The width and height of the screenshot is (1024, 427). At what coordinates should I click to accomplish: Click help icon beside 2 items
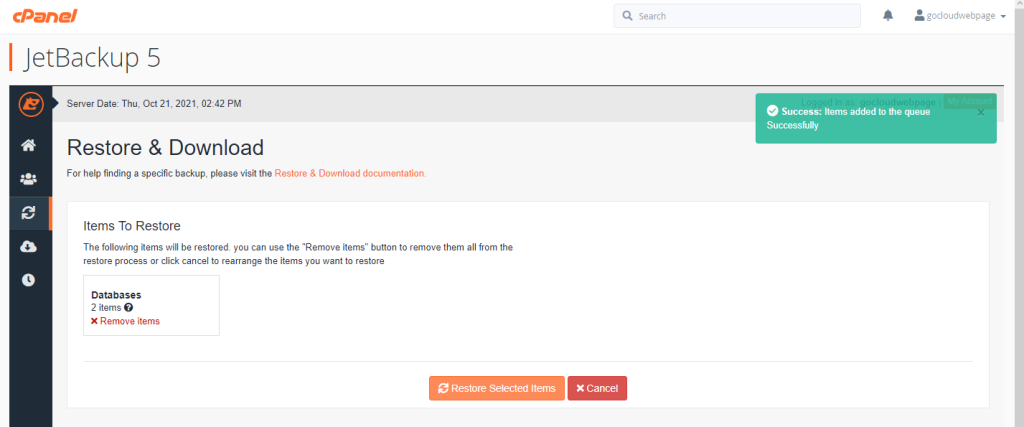coord(129,308)
